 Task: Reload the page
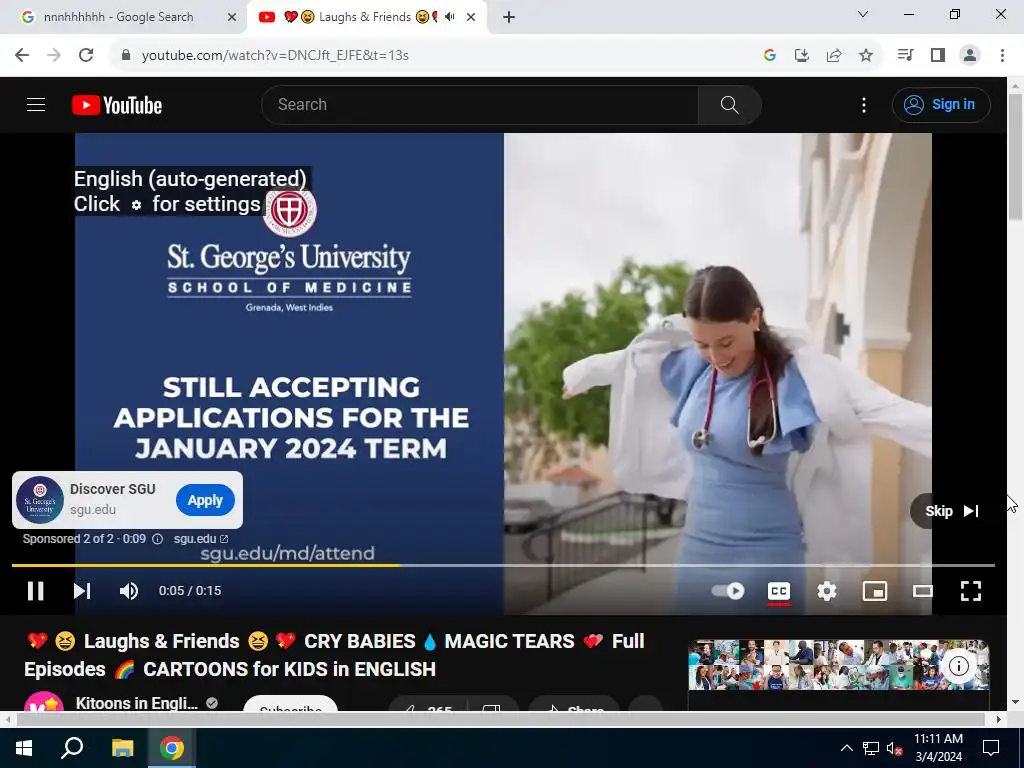(86, 55)
